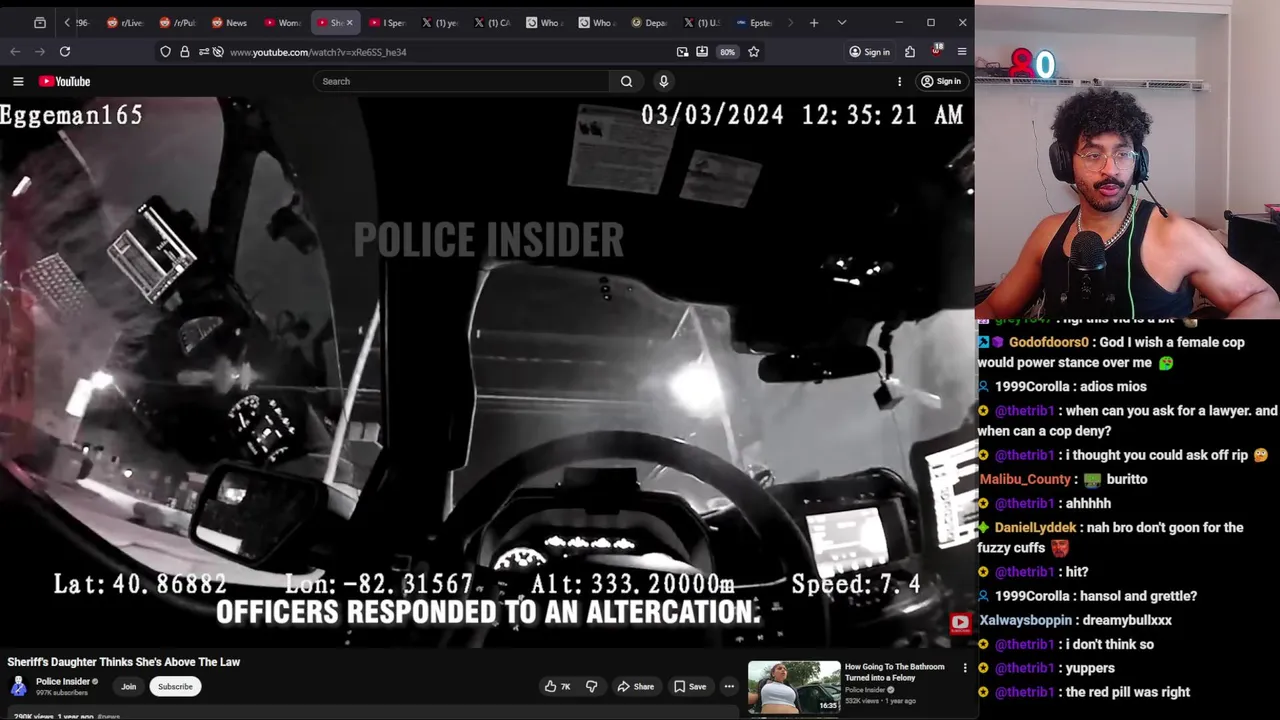Start voice search with the microphone icon

pyautogui.click(x=663, y=81)
